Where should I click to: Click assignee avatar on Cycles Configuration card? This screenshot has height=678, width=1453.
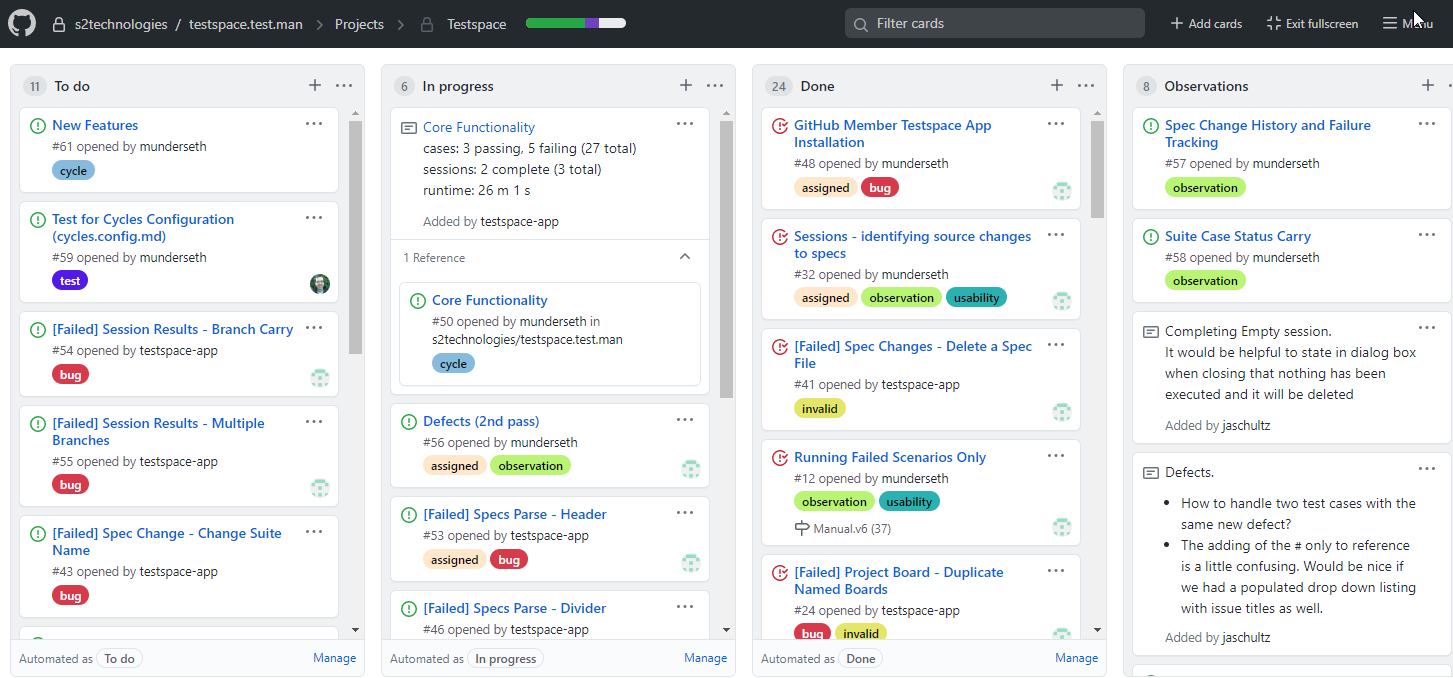[x=320, y=284]
